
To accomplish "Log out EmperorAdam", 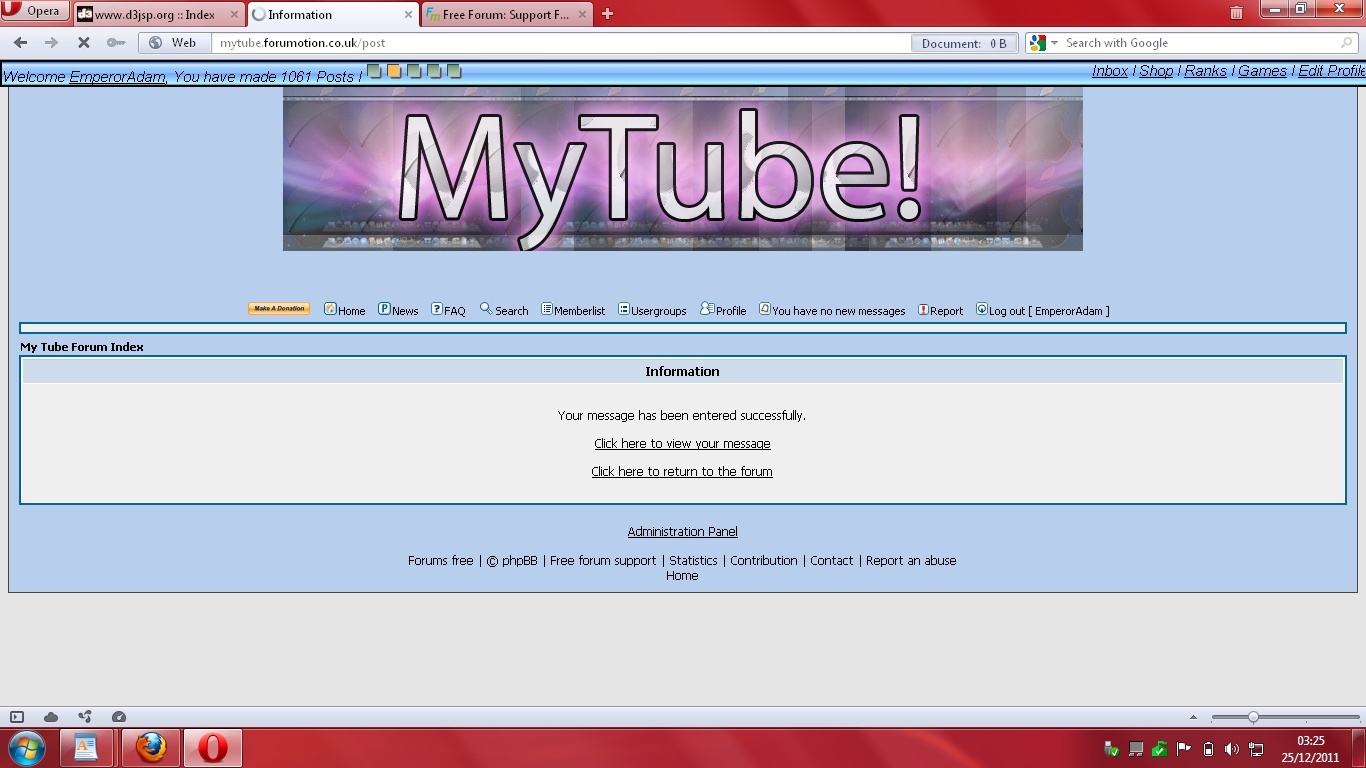I will 1049,311.
